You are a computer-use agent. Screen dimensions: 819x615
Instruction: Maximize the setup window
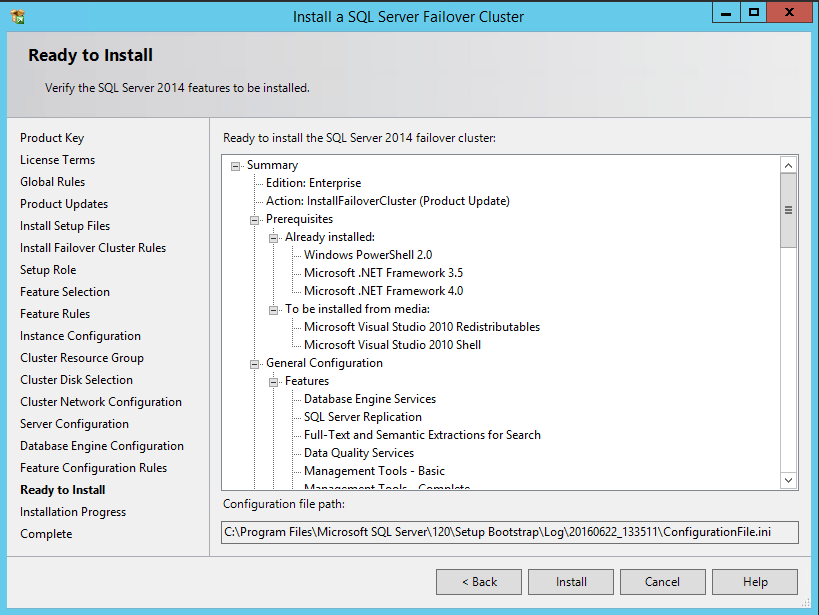[x=754, y=13]
